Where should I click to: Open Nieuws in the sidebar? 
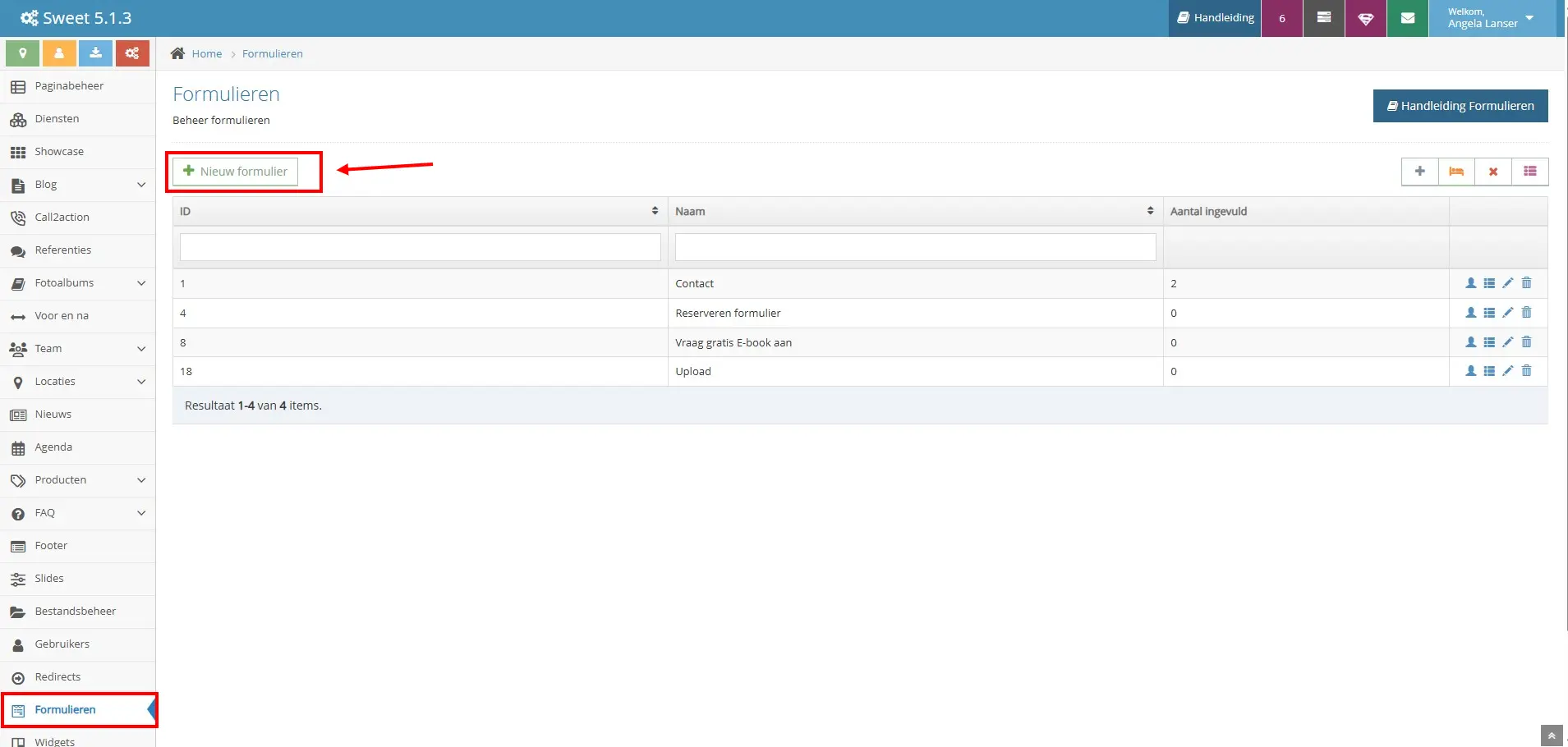point(77,415)
